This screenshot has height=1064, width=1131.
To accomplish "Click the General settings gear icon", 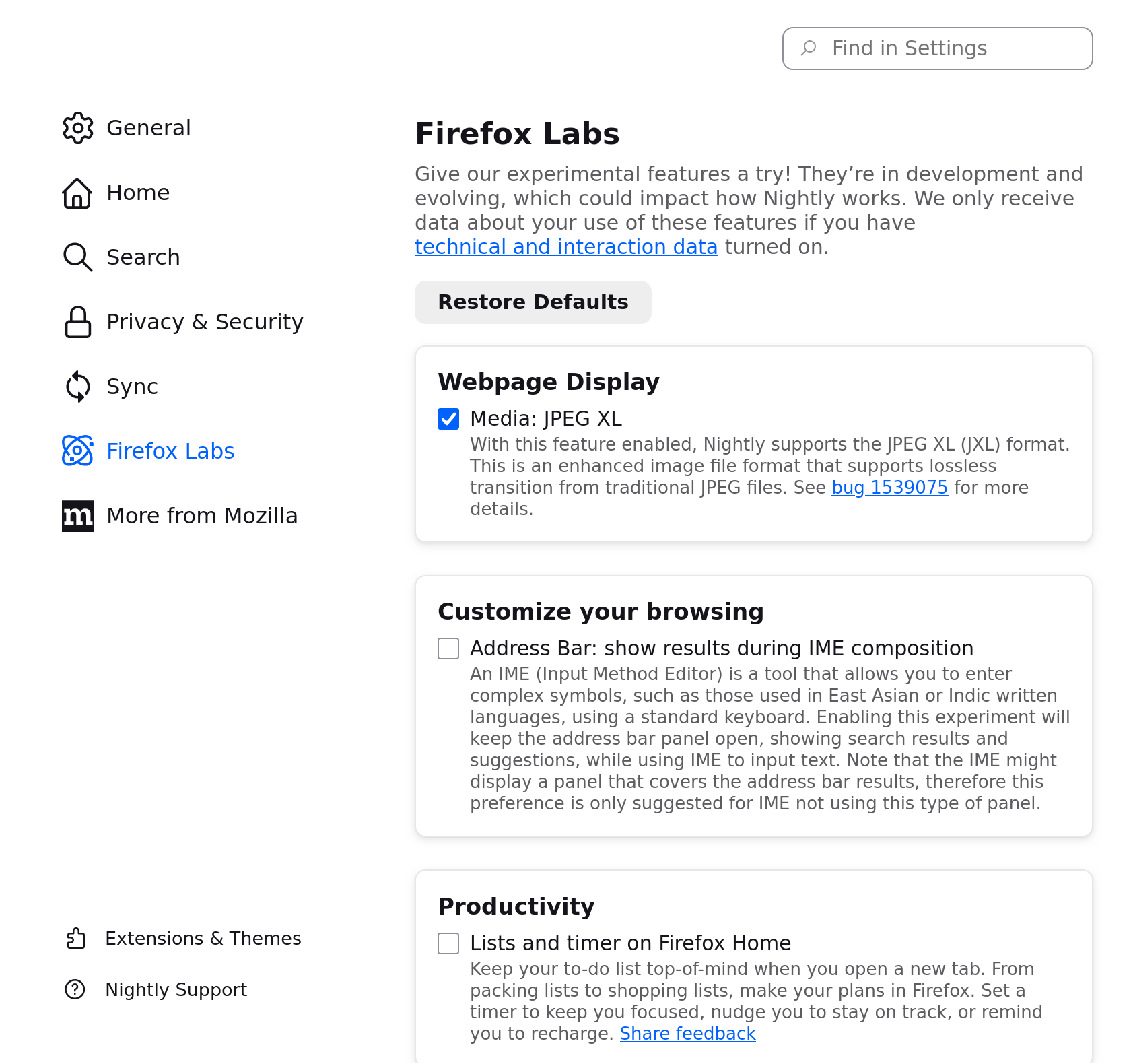I will (x=77, y=128).
